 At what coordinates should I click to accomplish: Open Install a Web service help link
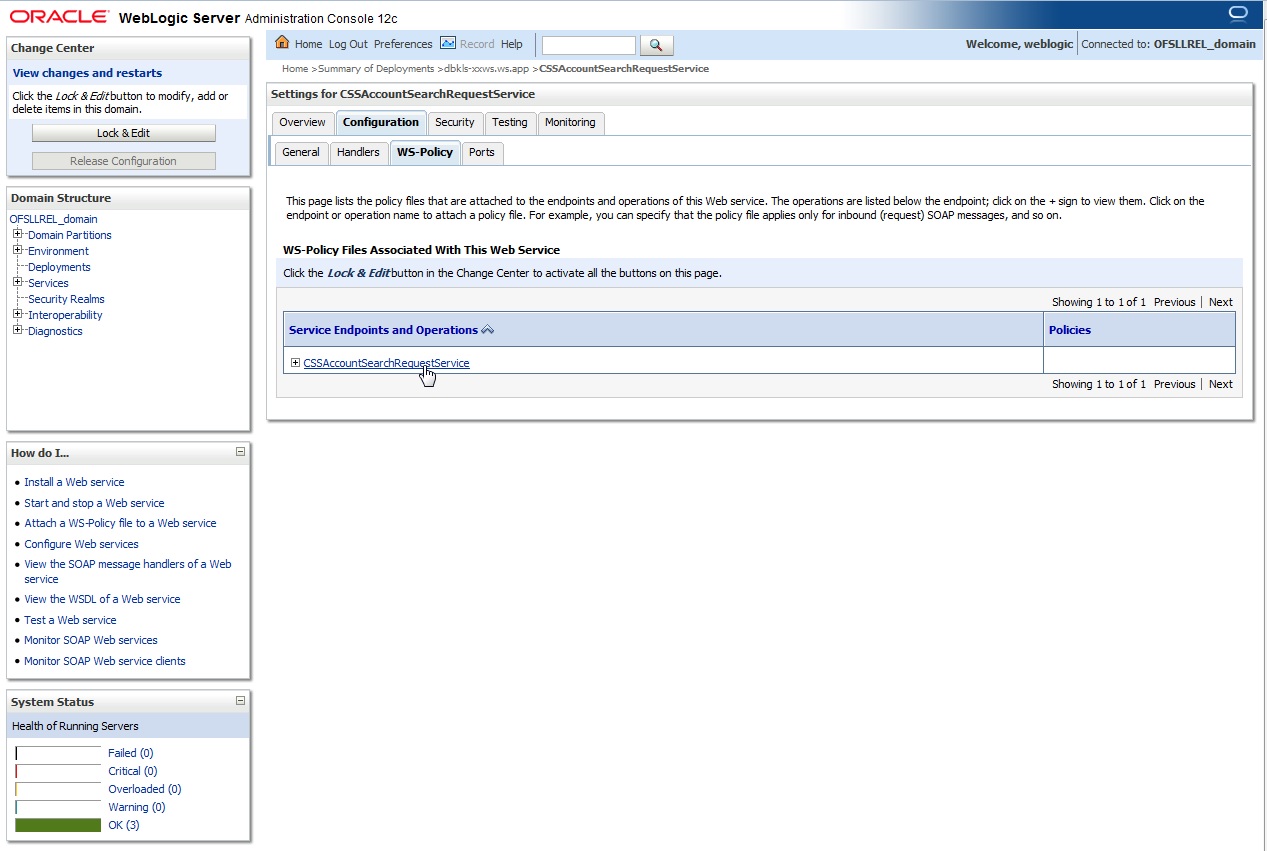pyautogui.click(x=74, y=482)
